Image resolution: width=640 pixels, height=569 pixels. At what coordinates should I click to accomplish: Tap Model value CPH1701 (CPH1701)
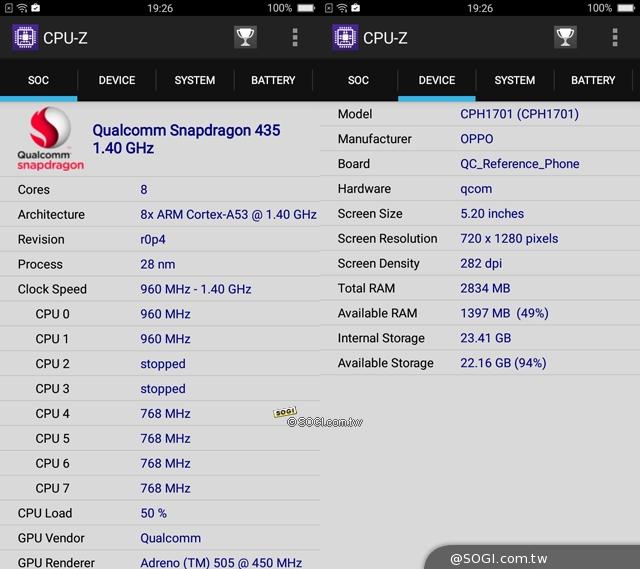519,114
